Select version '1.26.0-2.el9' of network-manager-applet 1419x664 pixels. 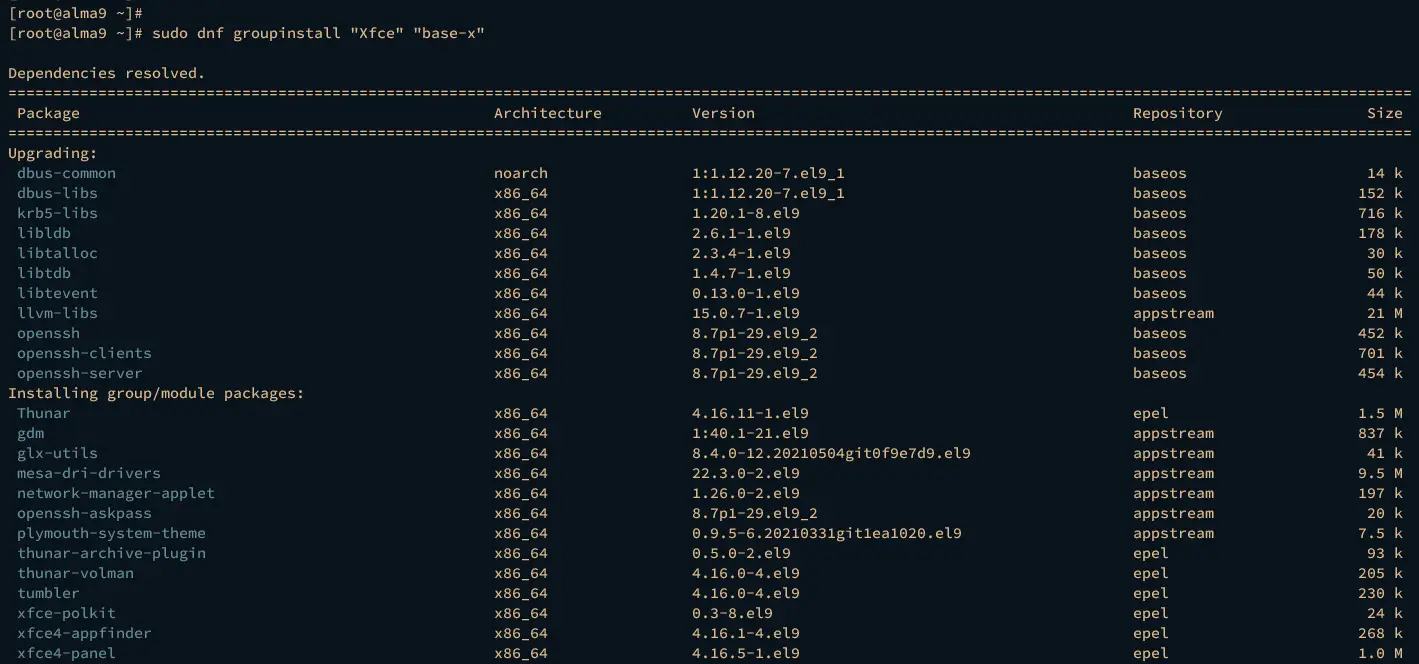(746, 493)
